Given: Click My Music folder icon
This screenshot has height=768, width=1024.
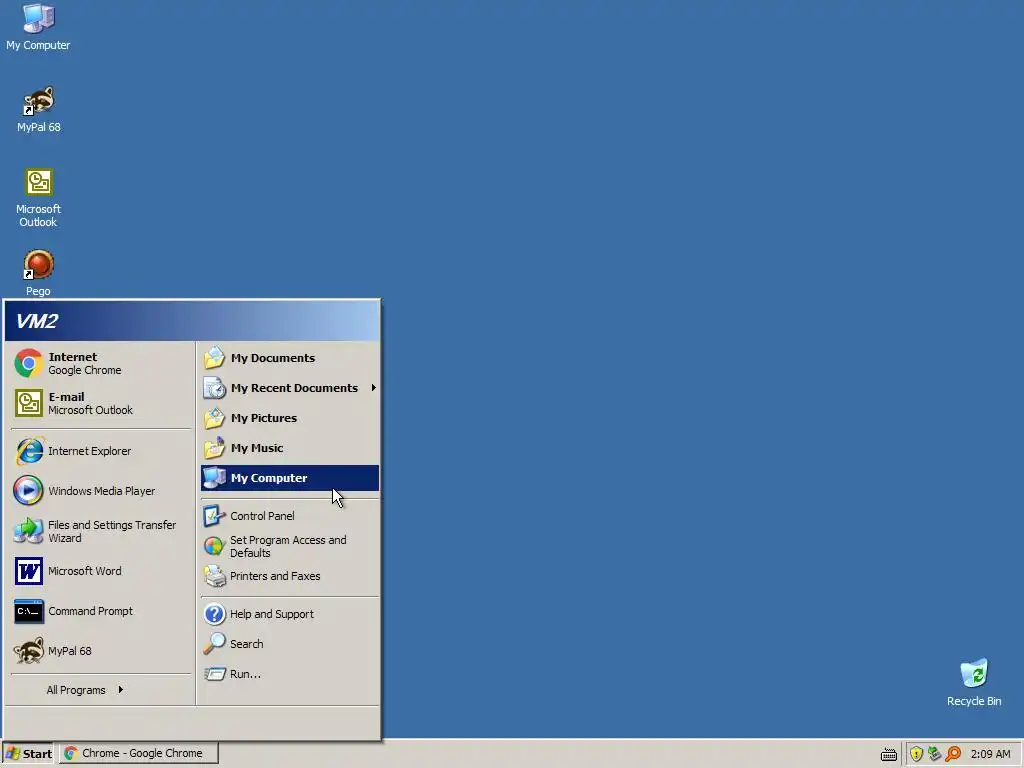Looking at the screenshot, I should click(214, 448).
